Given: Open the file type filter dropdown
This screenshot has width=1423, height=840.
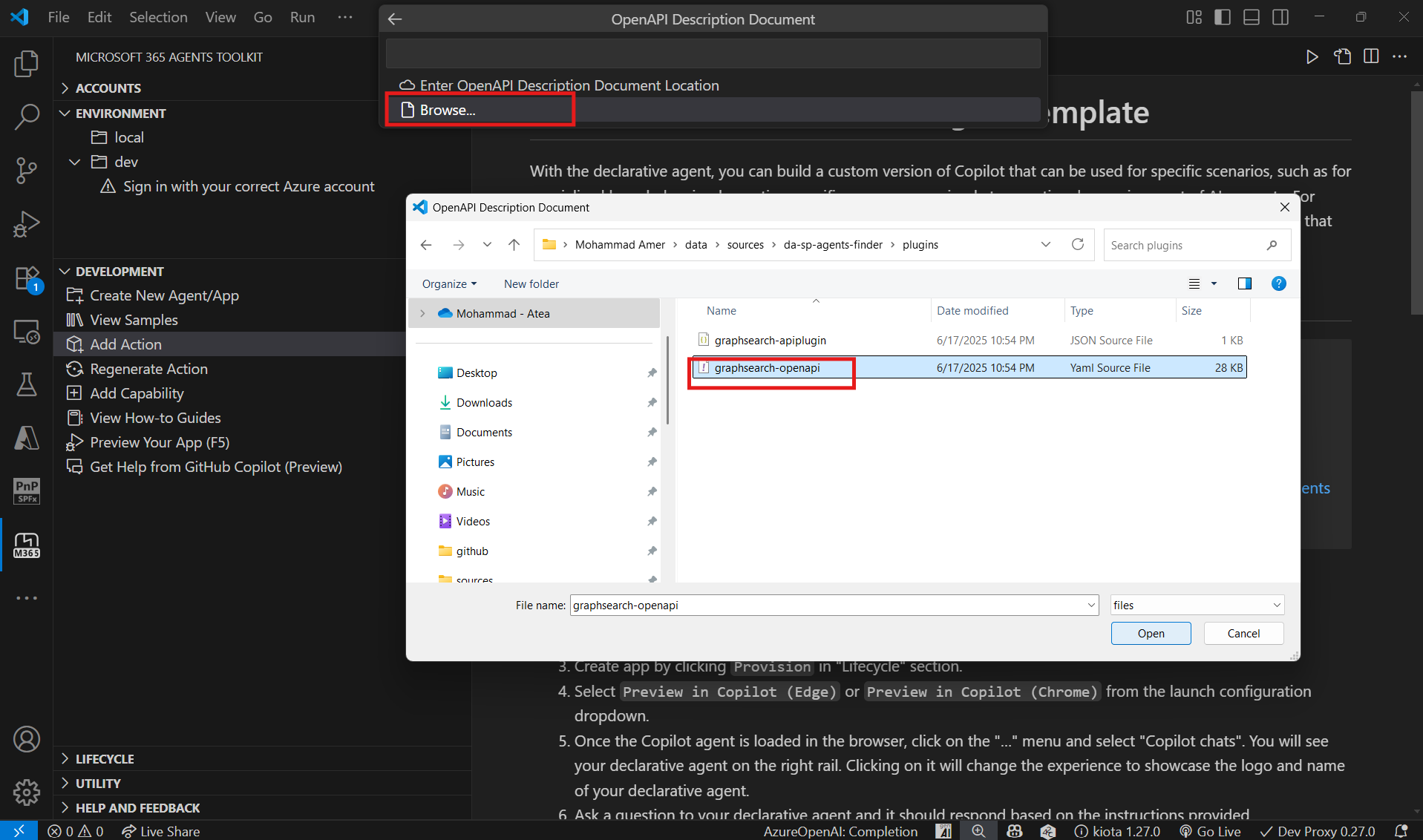Looking at the screenshot, I should [x=1197, y=606].
